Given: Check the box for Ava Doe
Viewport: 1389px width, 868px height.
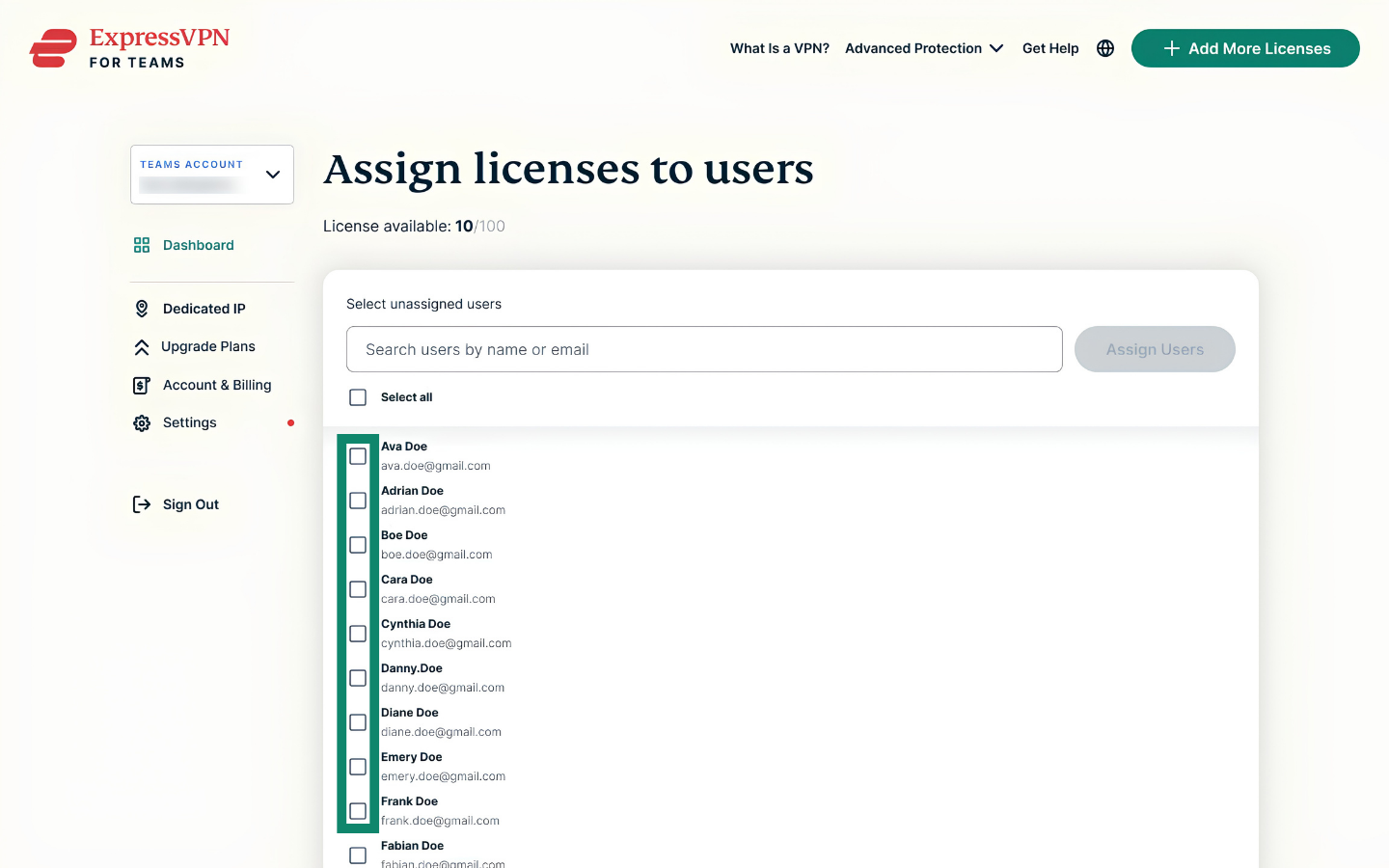Looking at the screenshot, I should pos(358,456).
